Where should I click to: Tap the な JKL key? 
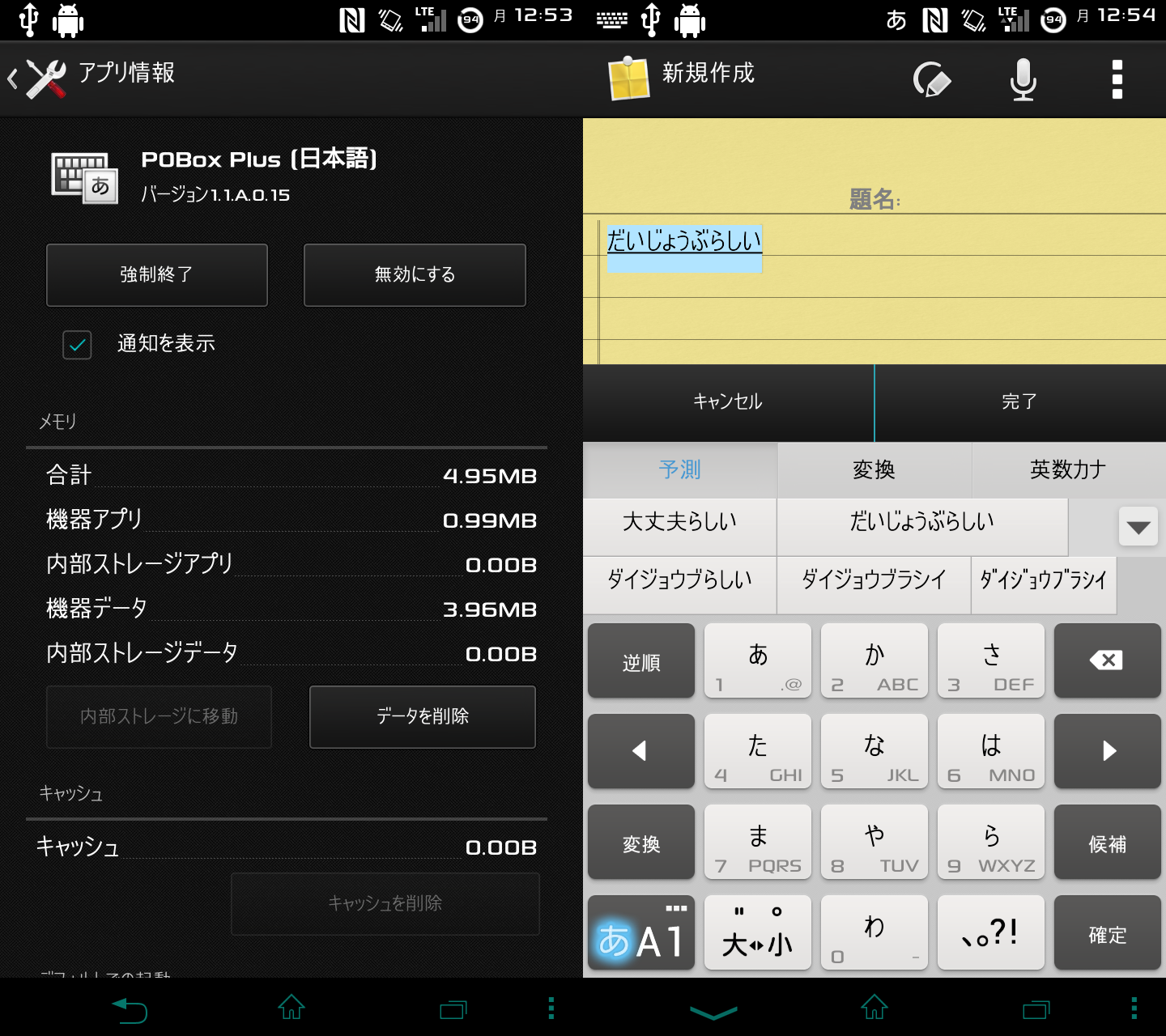pos(874,751)
